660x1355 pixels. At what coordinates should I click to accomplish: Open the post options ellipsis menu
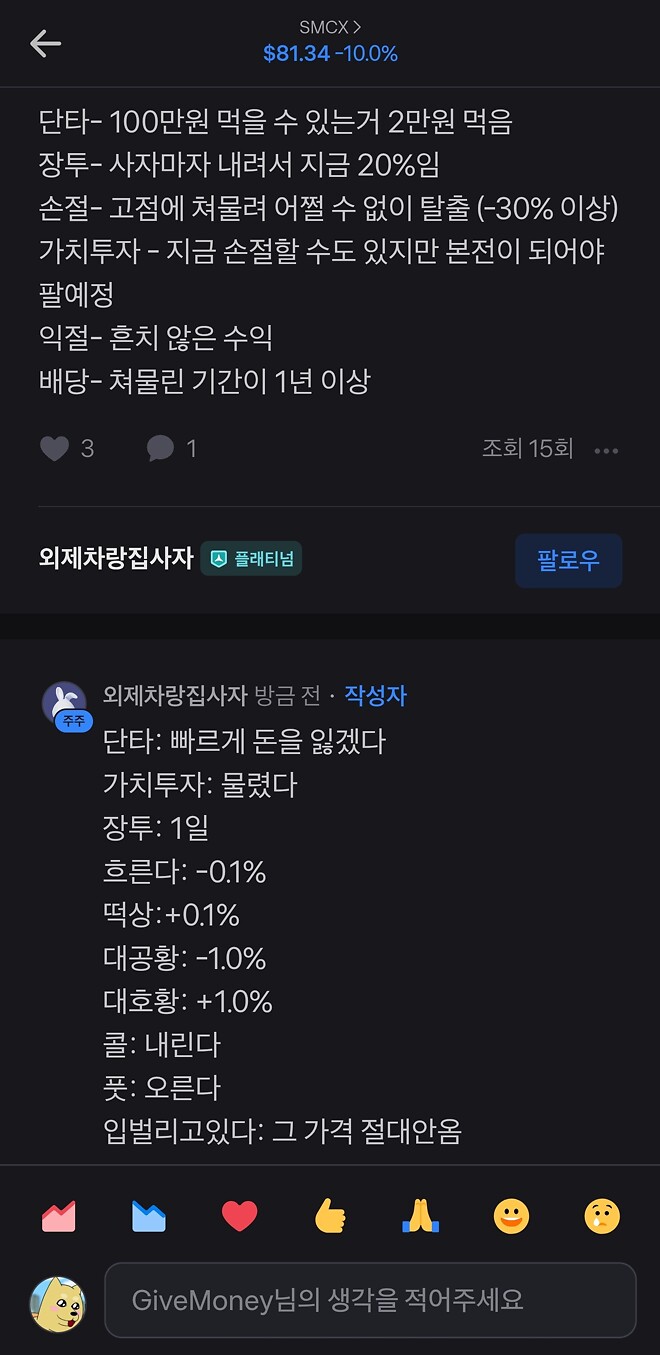[x=606, y=450]
